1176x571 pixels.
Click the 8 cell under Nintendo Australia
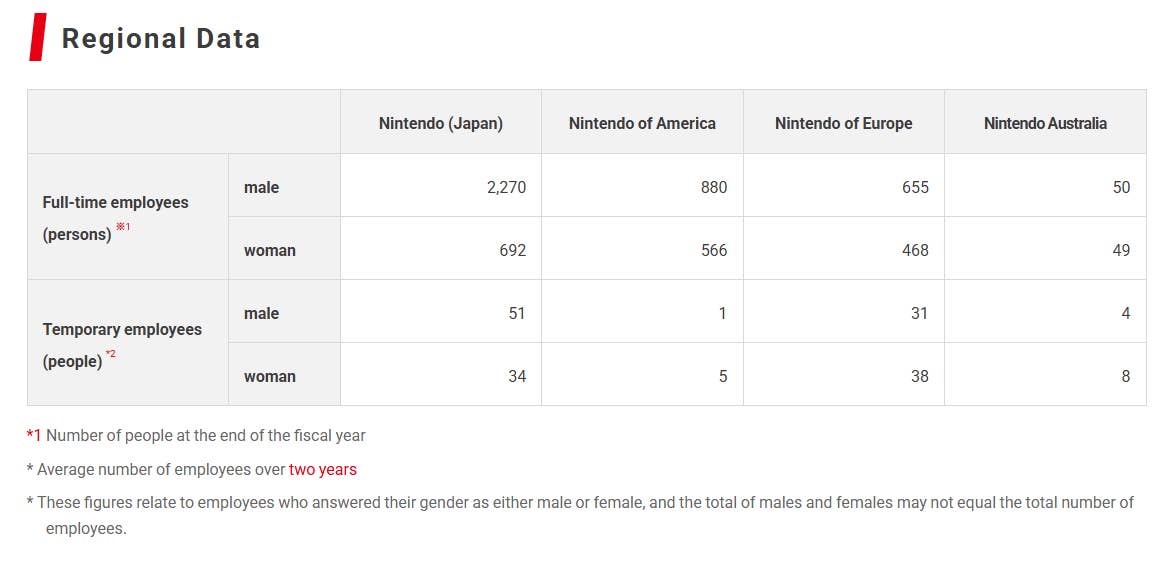[x=1046, y=375]
